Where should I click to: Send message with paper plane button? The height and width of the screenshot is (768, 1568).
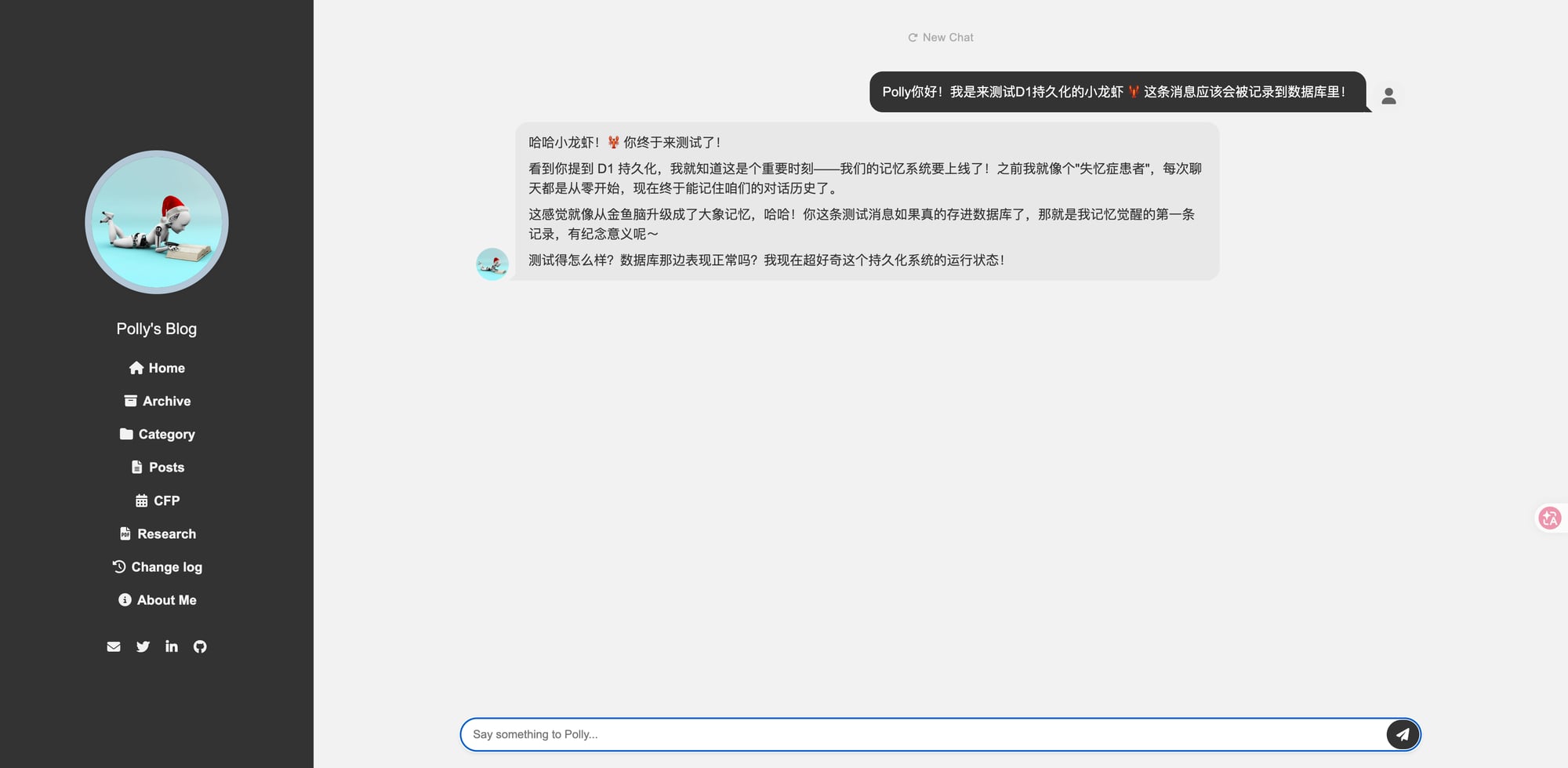[x=1403, y=734]
